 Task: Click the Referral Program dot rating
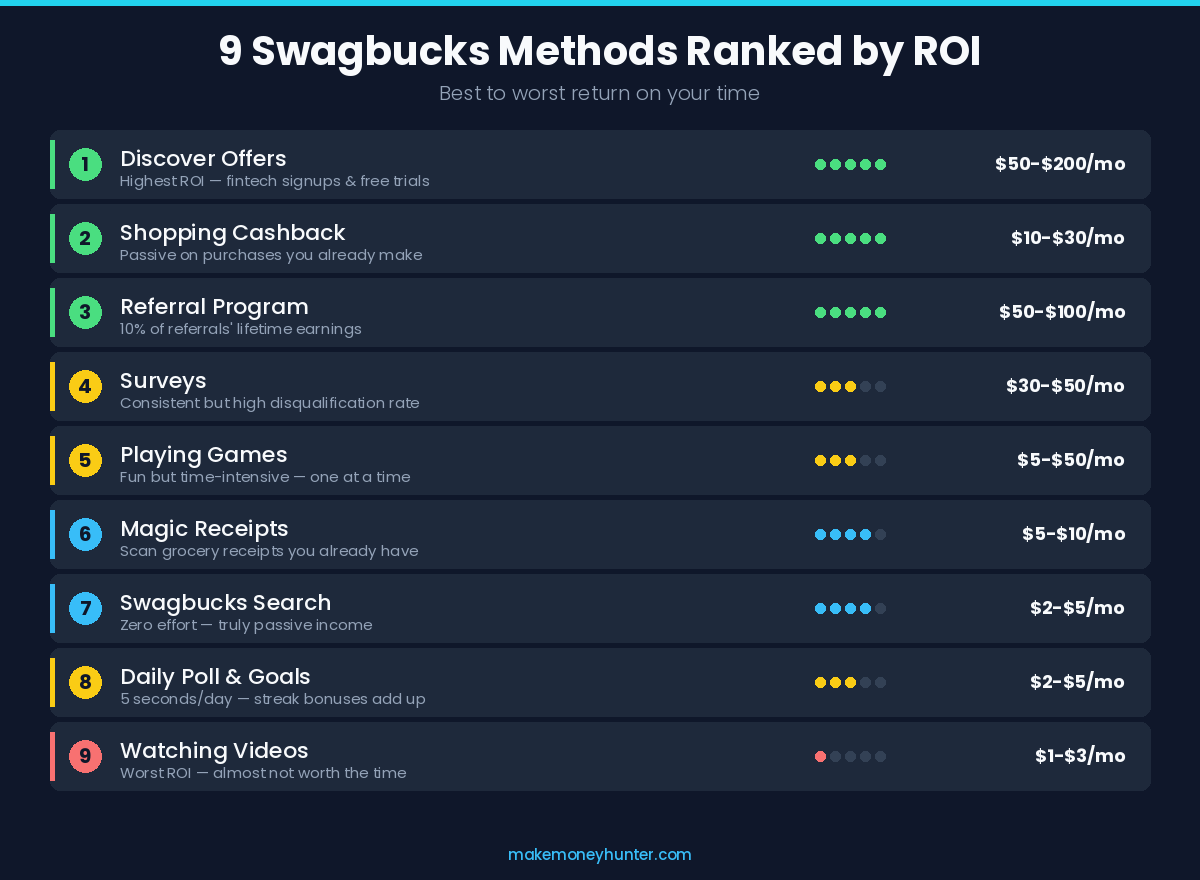pos(850,312)
